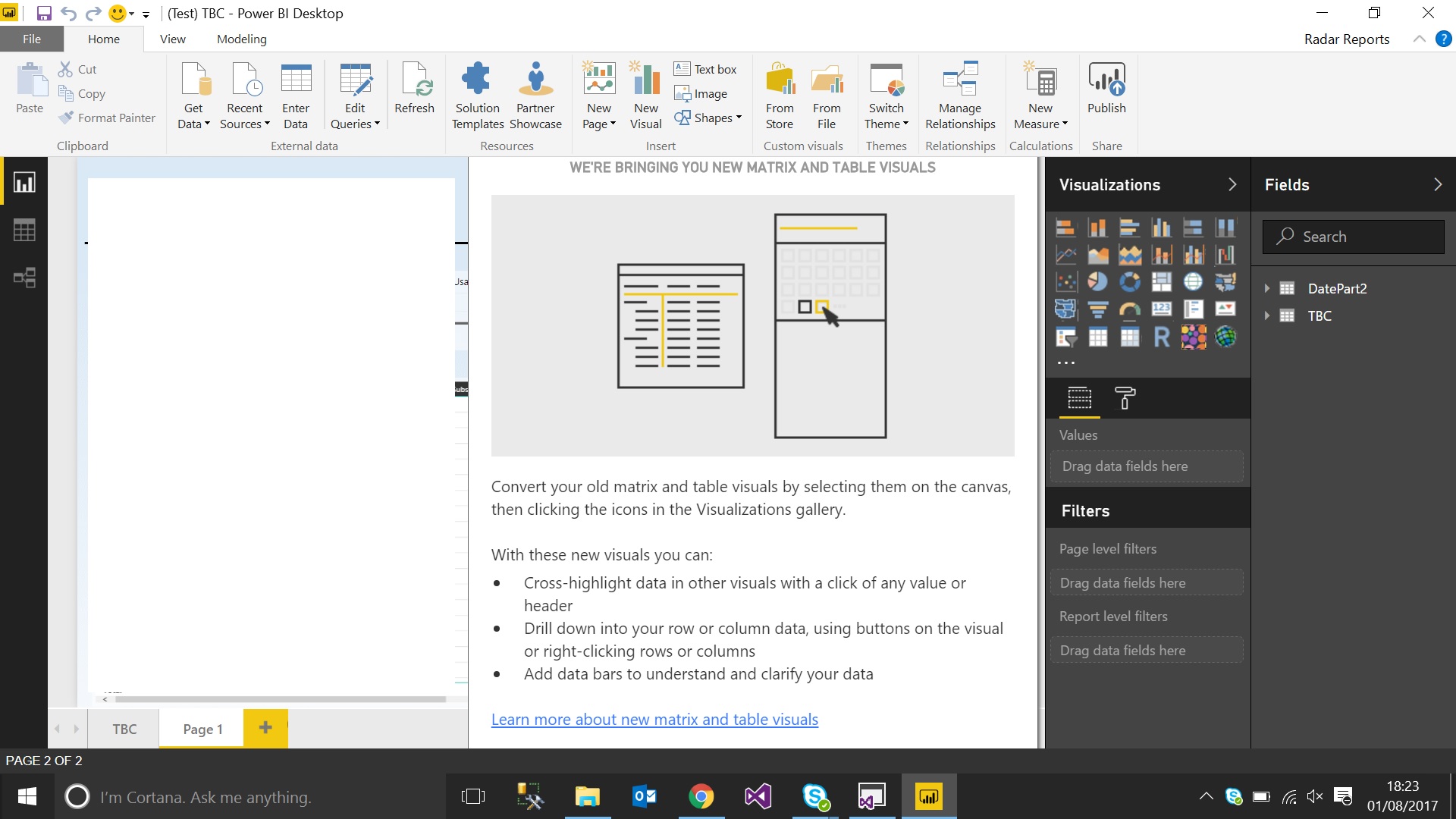Choose the ArcGIS globe map visual

[x=1225, y=337]
